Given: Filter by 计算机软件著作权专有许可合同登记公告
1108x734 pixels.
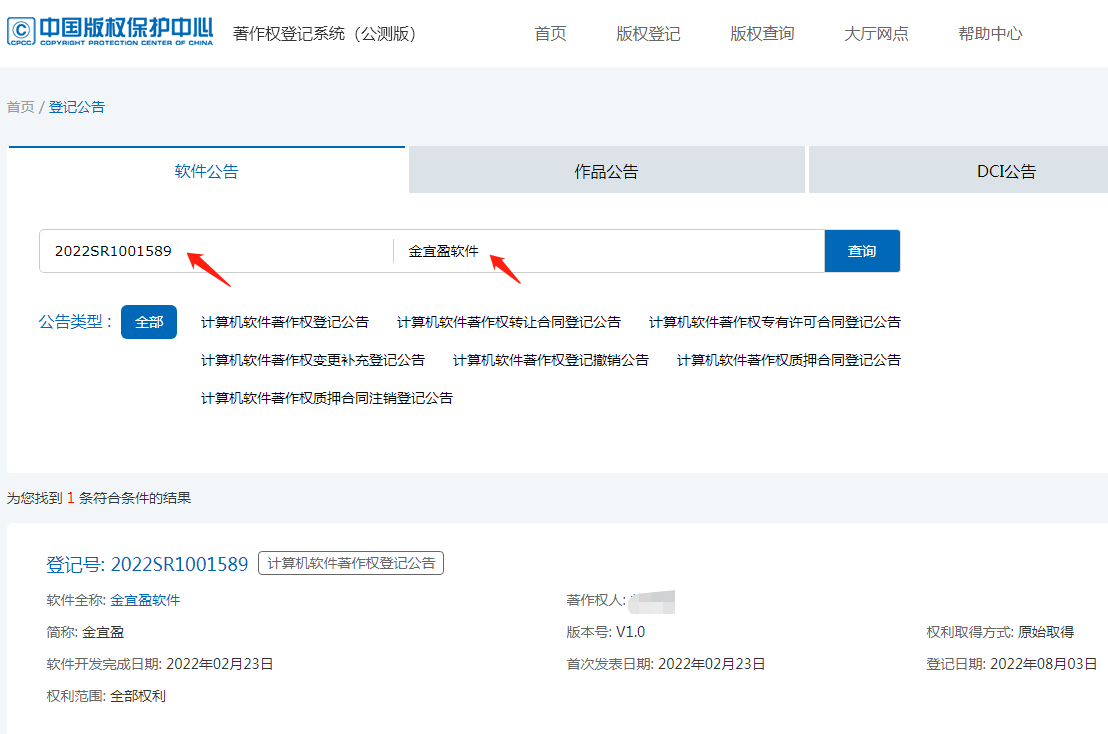Looking at the screenshot, I should (774, 322).
